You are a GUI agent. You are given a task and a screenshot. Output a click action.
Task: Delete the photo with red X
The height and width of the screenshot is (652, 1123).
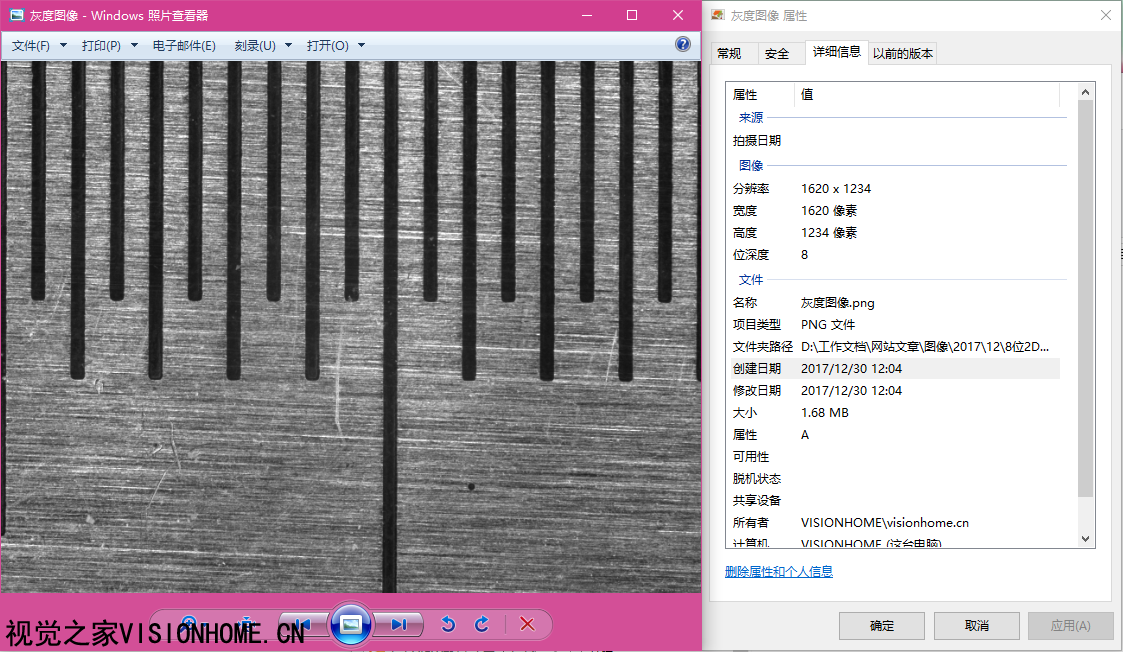click(x=527, y=625)
